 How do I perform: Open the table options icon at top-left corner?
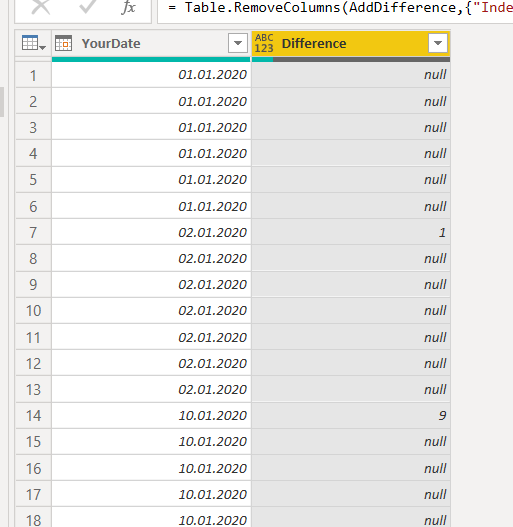(x=34, y=43)
